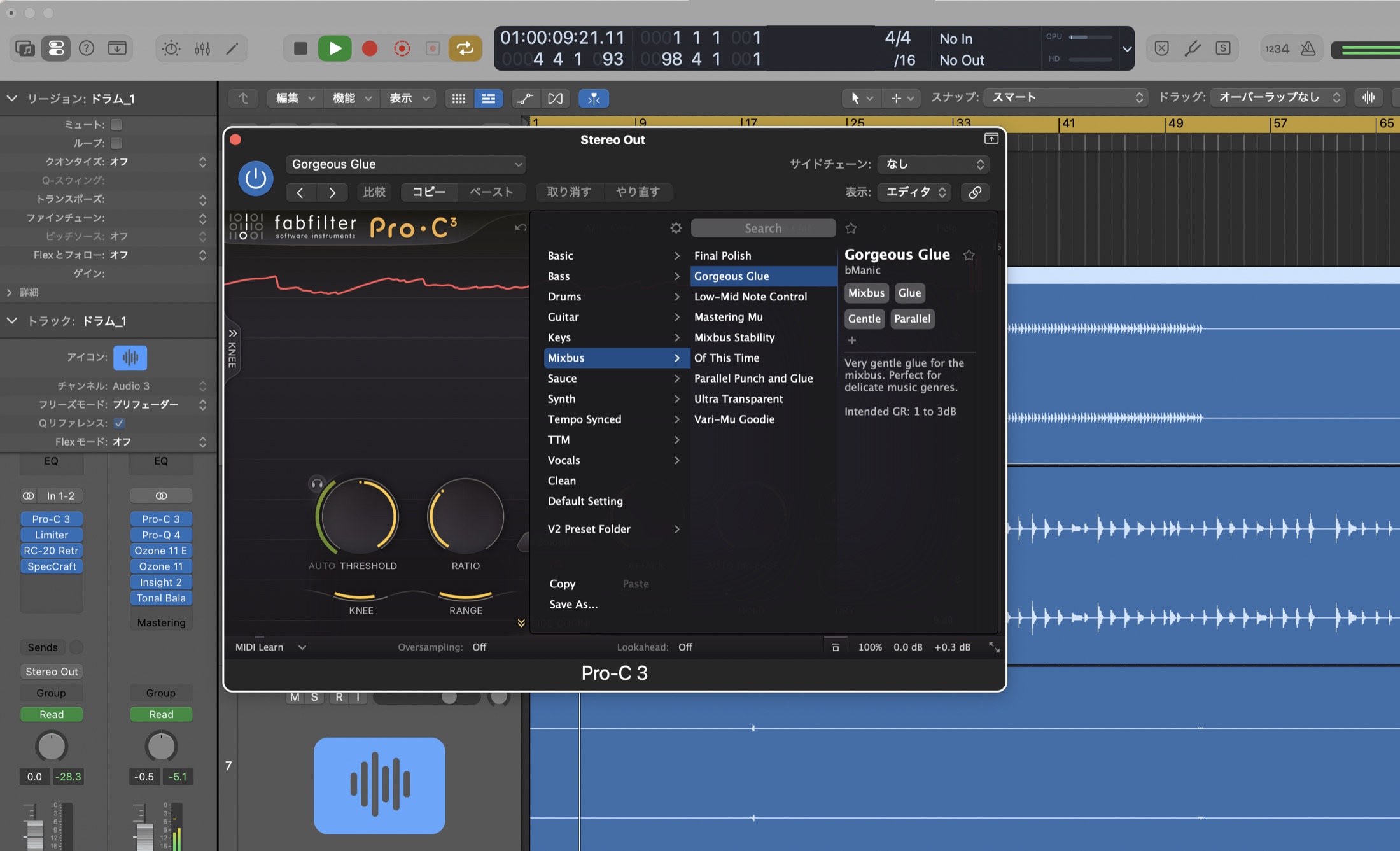The height and width of the screenshot is (851, 1400).
Task: Uncheck the Qリファレンス checkbox
Action: point(119,423)
